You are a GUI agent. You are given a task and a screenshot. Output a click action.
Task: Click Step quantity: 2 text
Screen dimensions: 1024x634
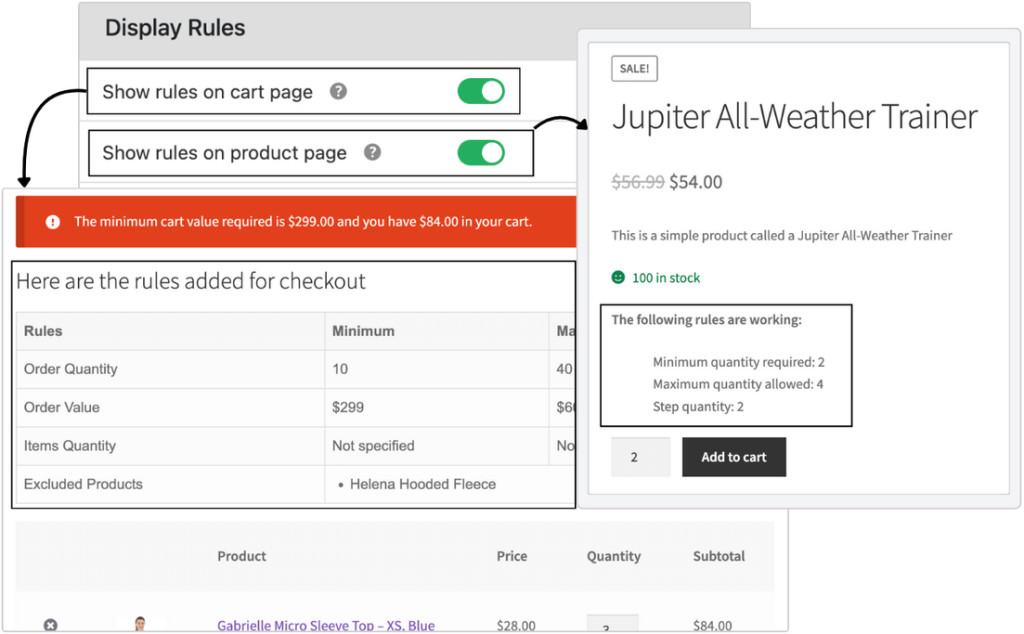[698, 407]
